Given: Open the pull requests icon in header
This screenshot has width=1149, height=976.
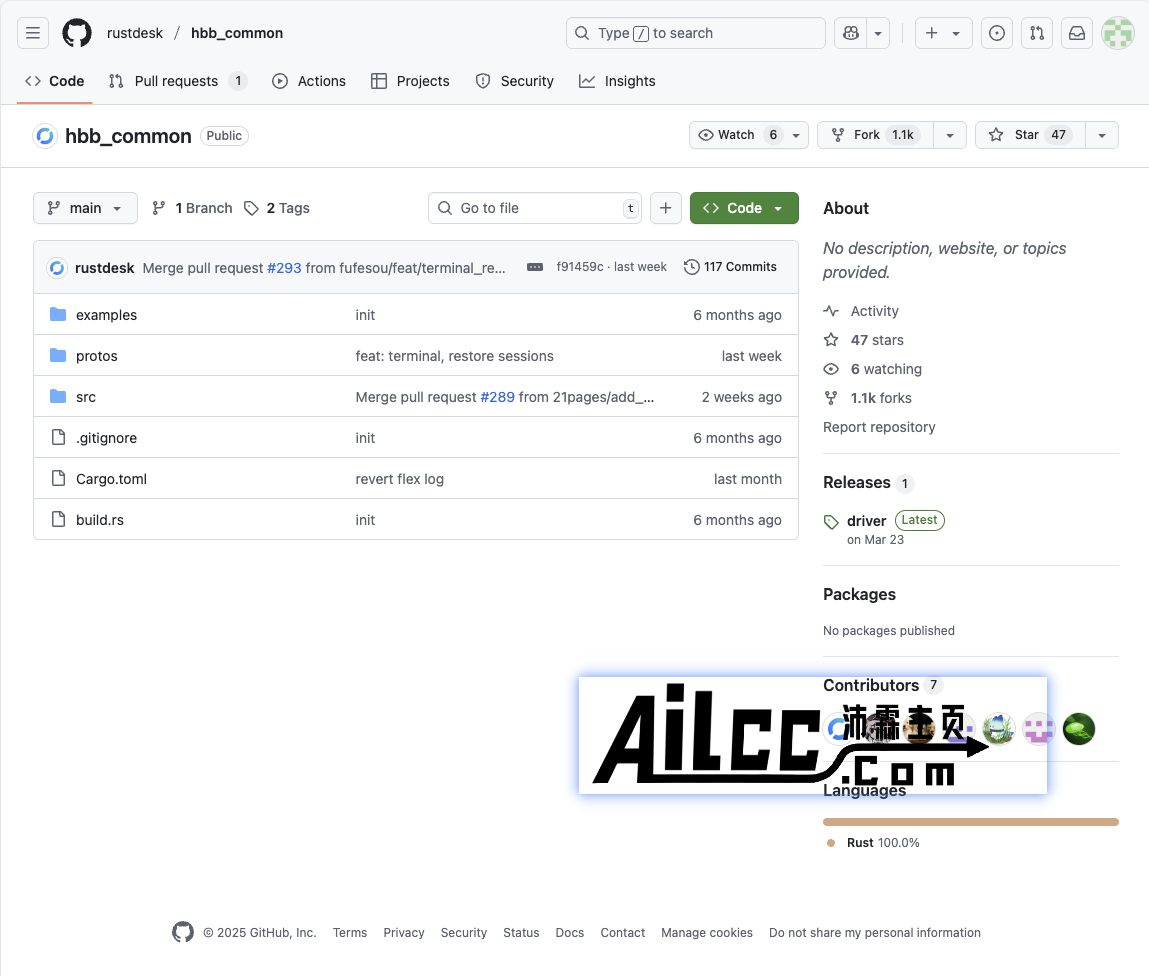Looking at the screenshot, I should click(x=1037, y=33).
